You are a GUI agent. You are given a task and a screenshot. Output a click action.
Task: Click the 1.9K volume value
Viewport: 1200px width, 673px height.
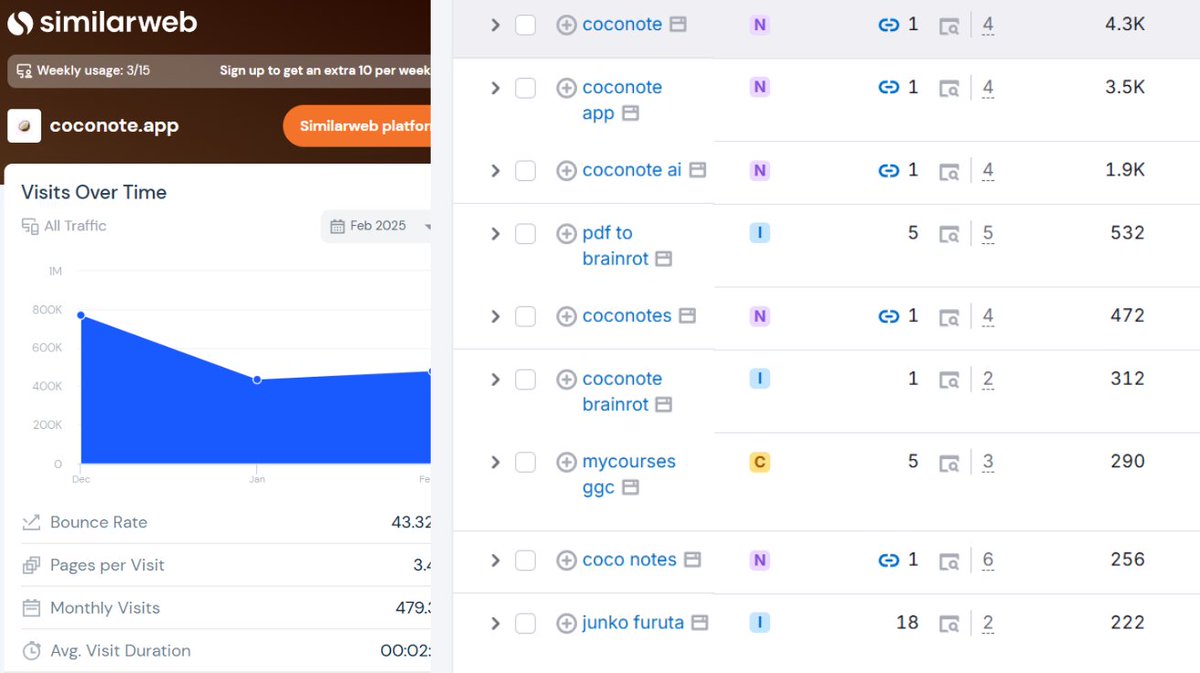coord(1125,170)
